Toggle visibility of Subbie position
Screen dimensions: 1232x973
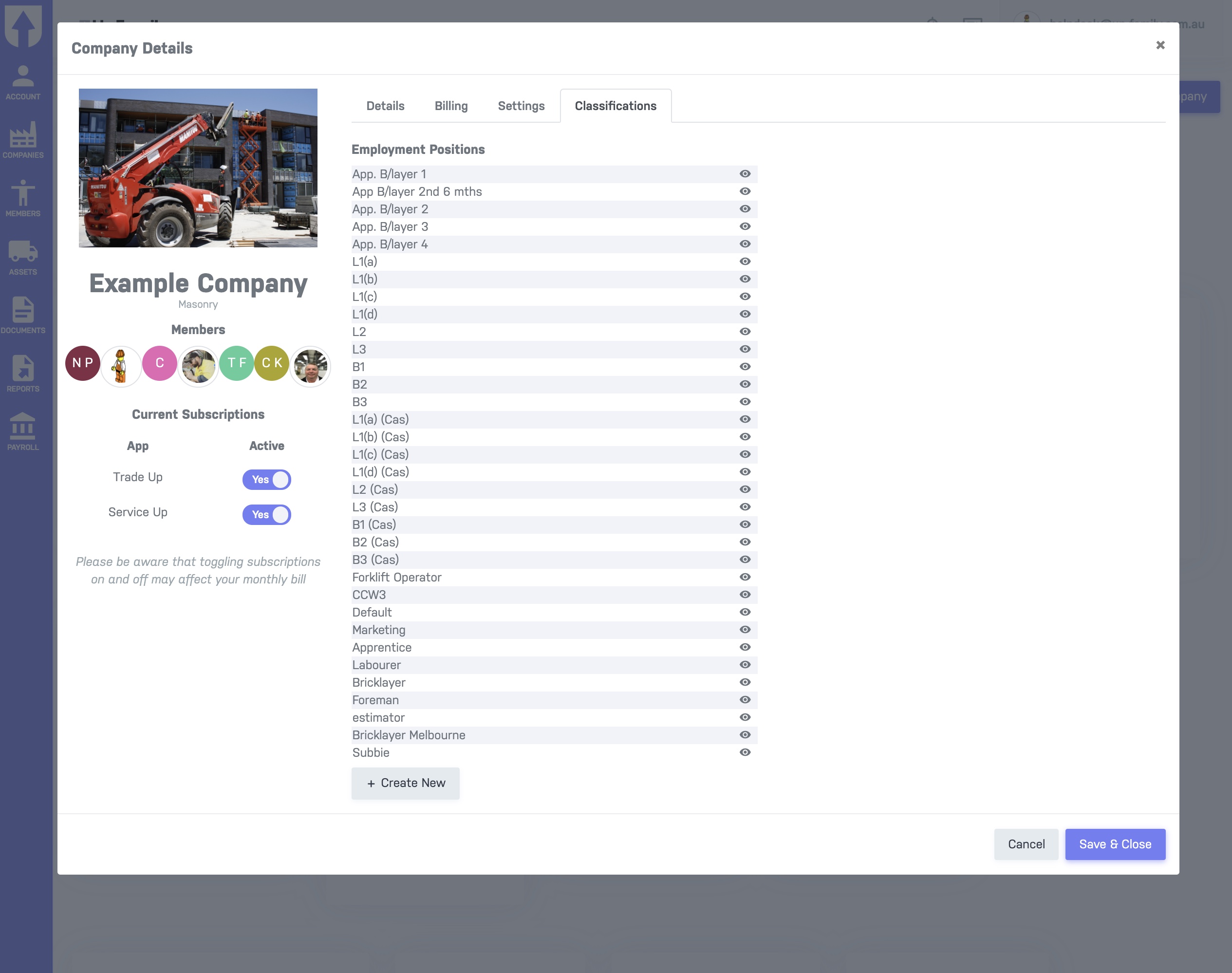(x=745, y=752)
